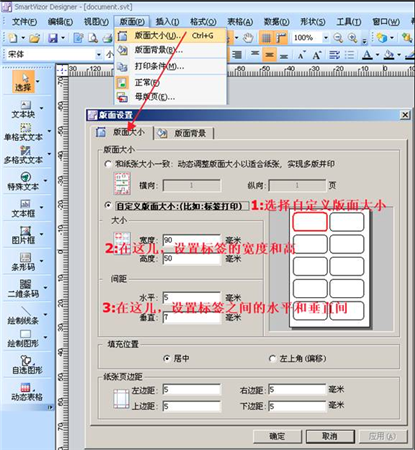Click the zoom out magnifier
The width and height of the screenshot is (415, 450).
point(338,38)
